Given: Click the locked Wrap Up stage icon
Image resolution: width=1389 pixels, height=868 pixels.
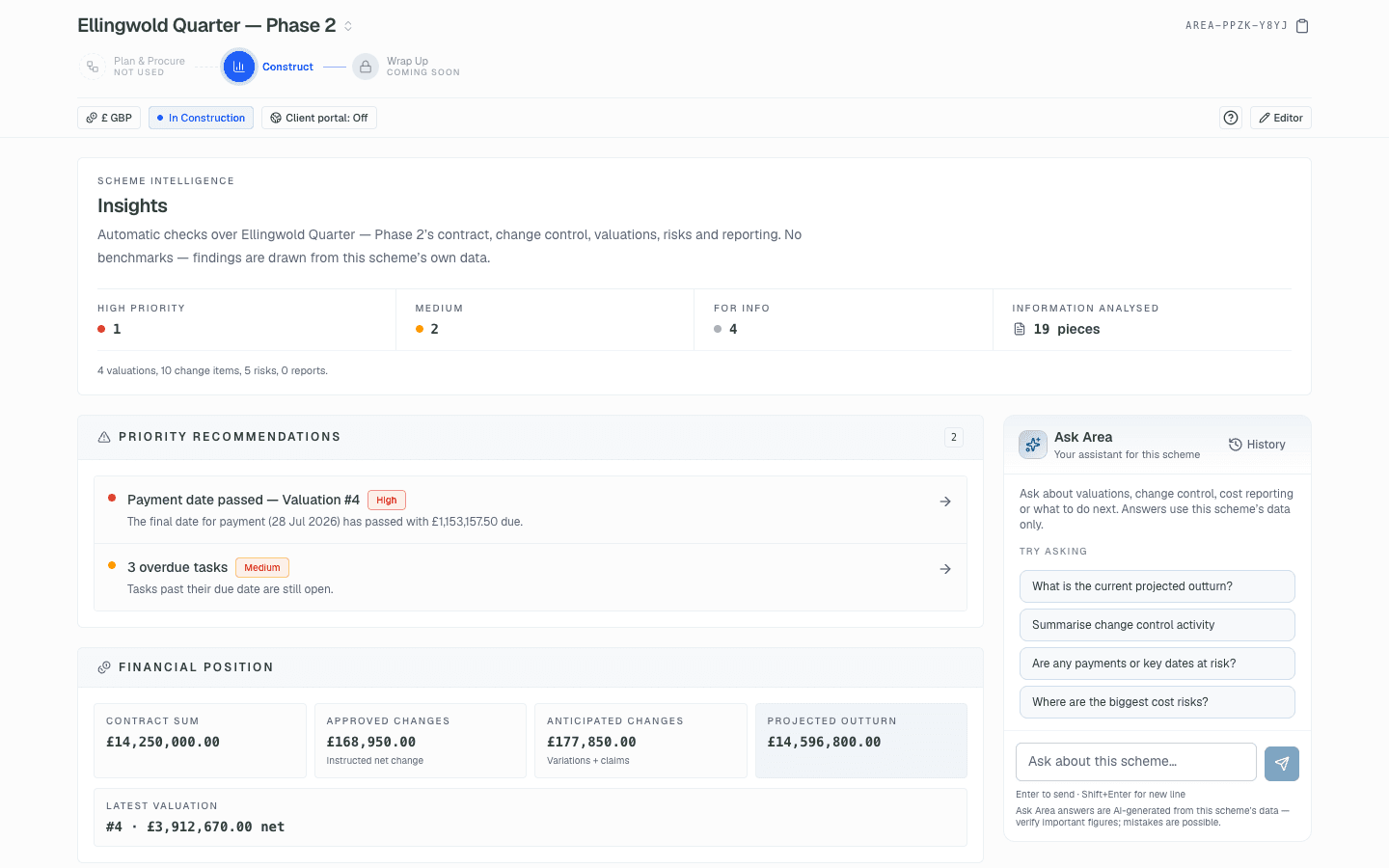Looking at the screenshot, I should click(366, 67).
